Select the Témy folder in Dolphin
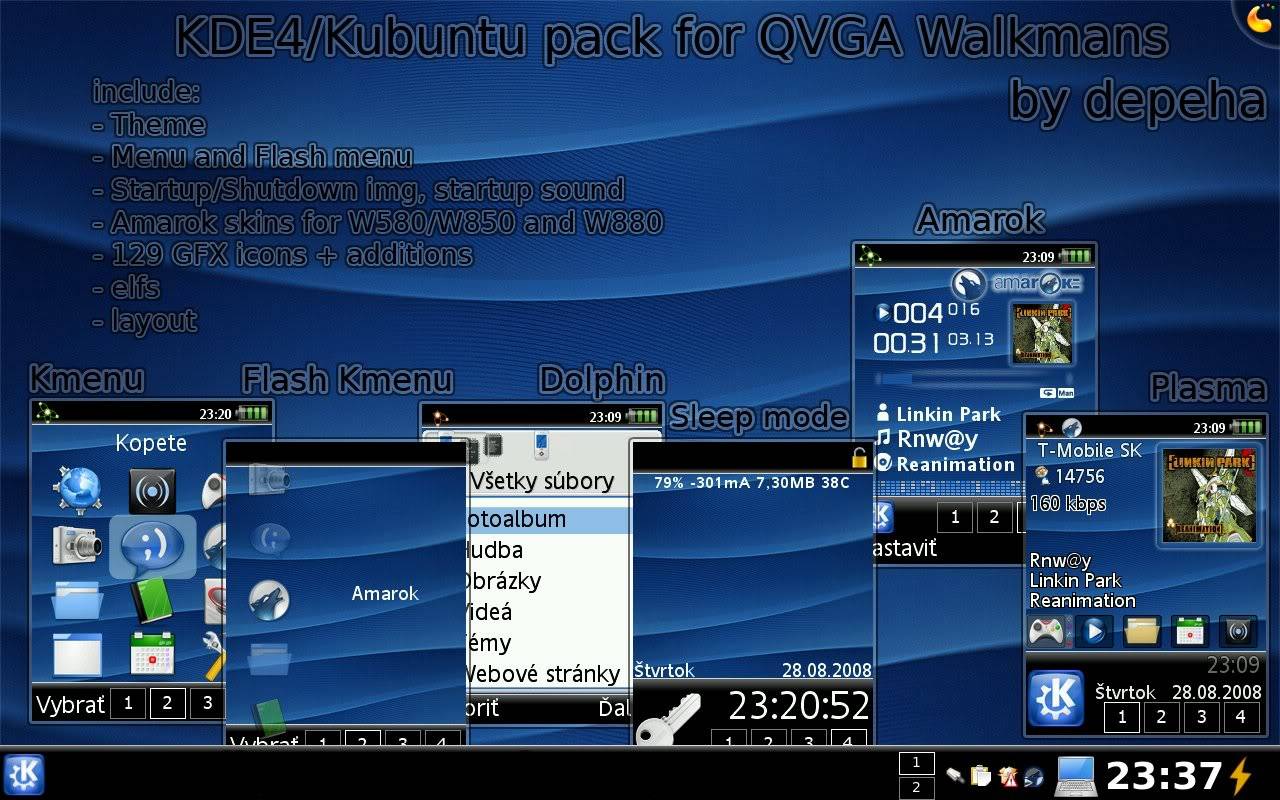 click(489, 643)
